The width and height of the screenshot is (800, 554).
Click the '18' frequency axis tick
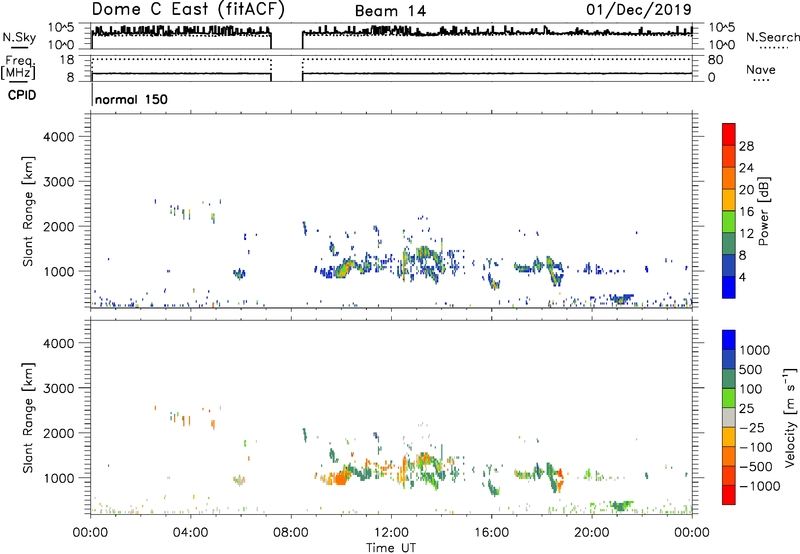pyautogui.click(x=67, y=60)
